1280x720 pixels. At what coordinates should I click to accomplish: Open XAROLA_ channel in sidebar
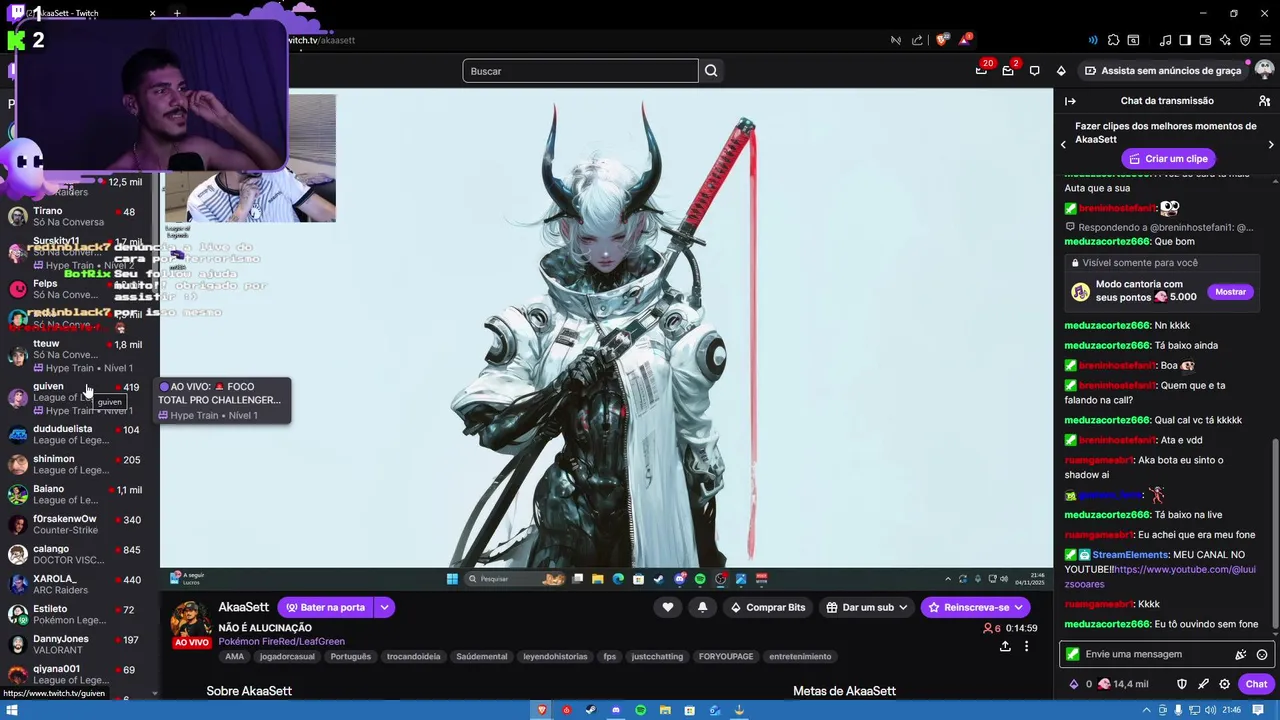click(x=78, y=584)
